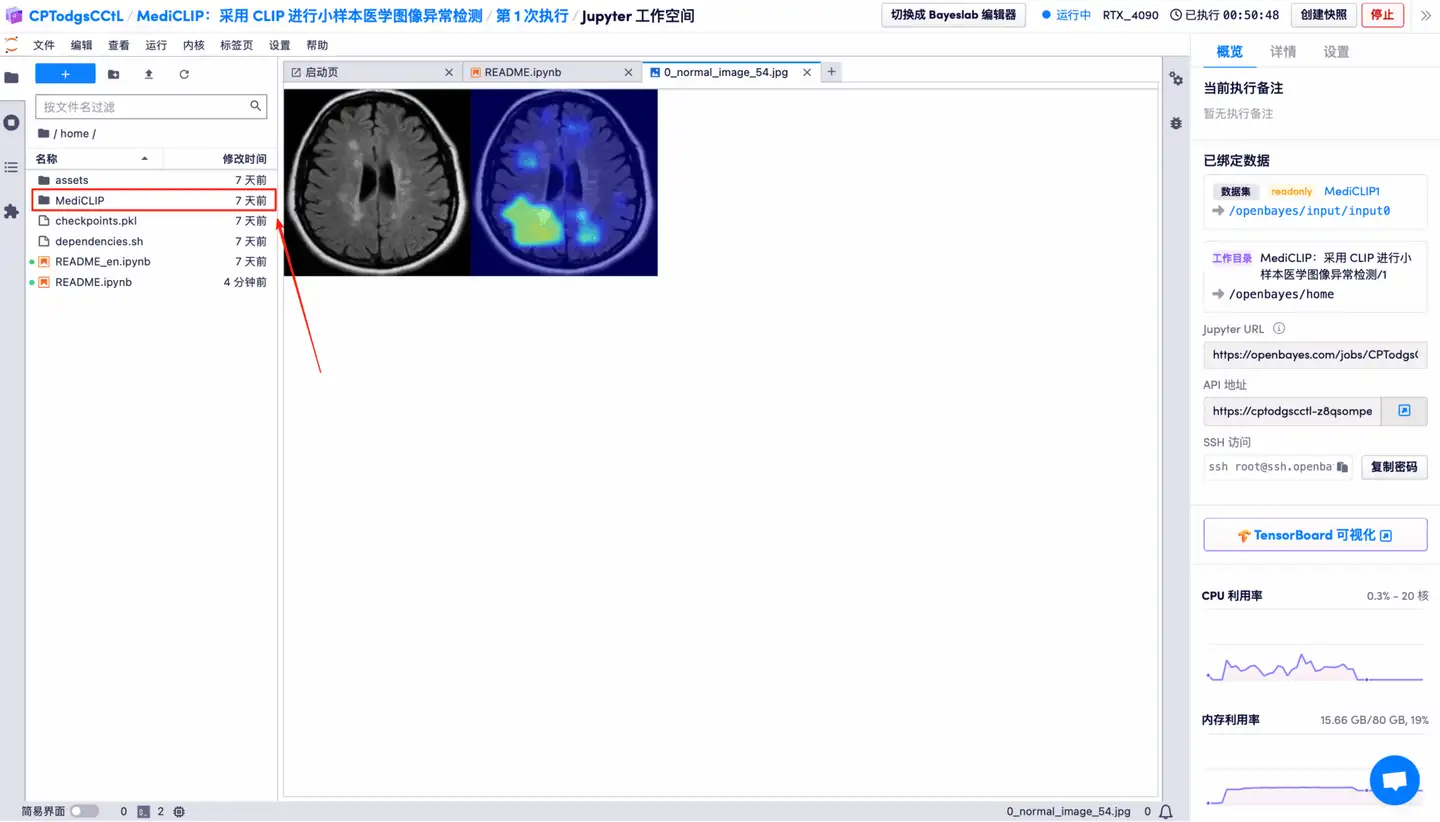Click the elapsed time clock icon
Viewport: 1440px width, 822px height.
point(1176,15)
